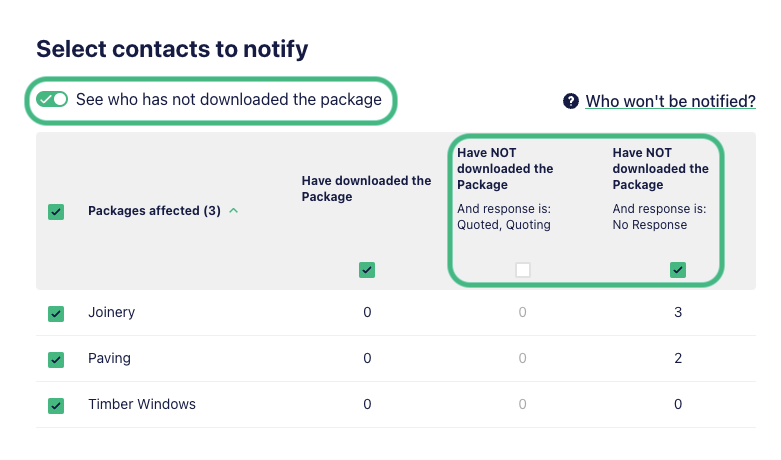The image size is (781, 460).
Task: Collapse the Packages affected chevron
Action: click(x=233, y=211)
